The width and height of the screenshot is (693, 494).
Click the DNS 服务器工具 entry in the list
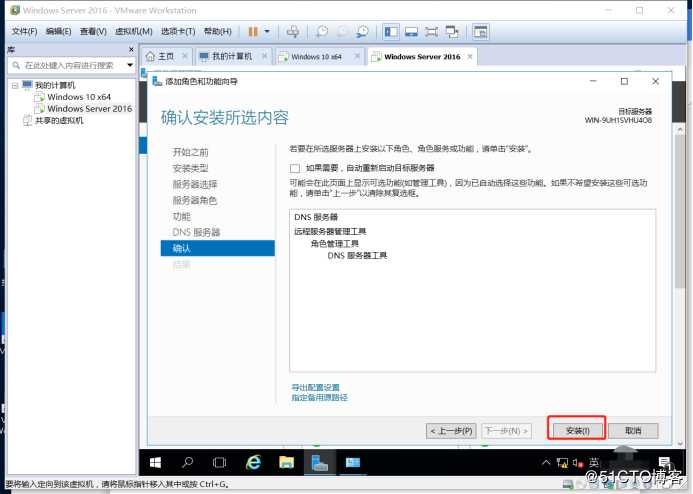click(357, 255)
